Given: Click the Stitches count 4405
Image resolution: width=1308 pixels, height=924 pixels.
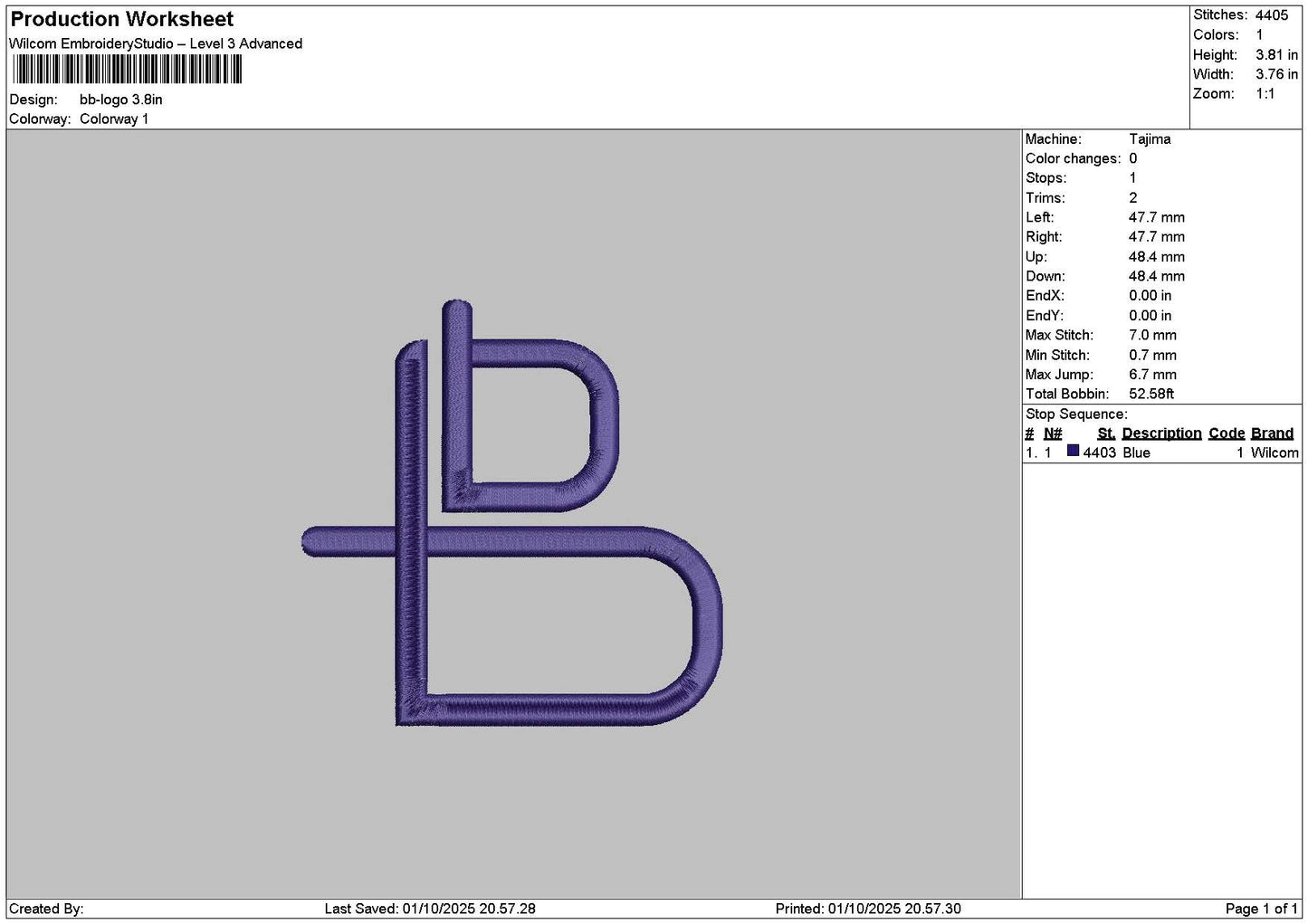Looking at the screenshot, I should (1272, 15).
